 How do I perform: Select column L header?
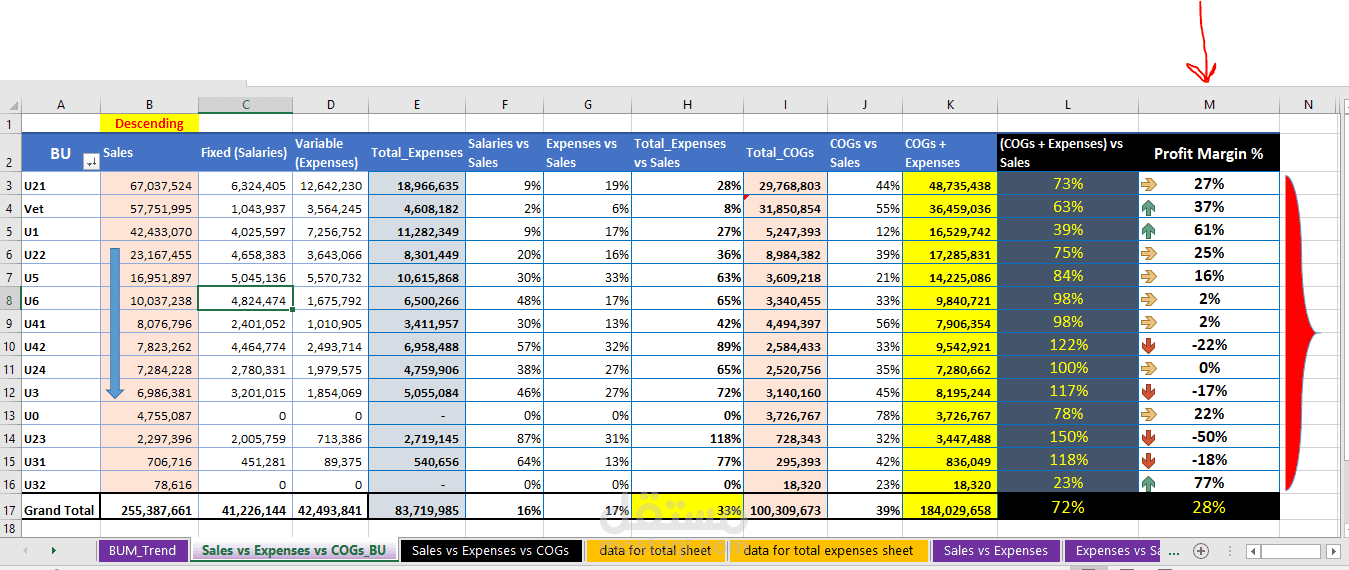pos(1068,105)
